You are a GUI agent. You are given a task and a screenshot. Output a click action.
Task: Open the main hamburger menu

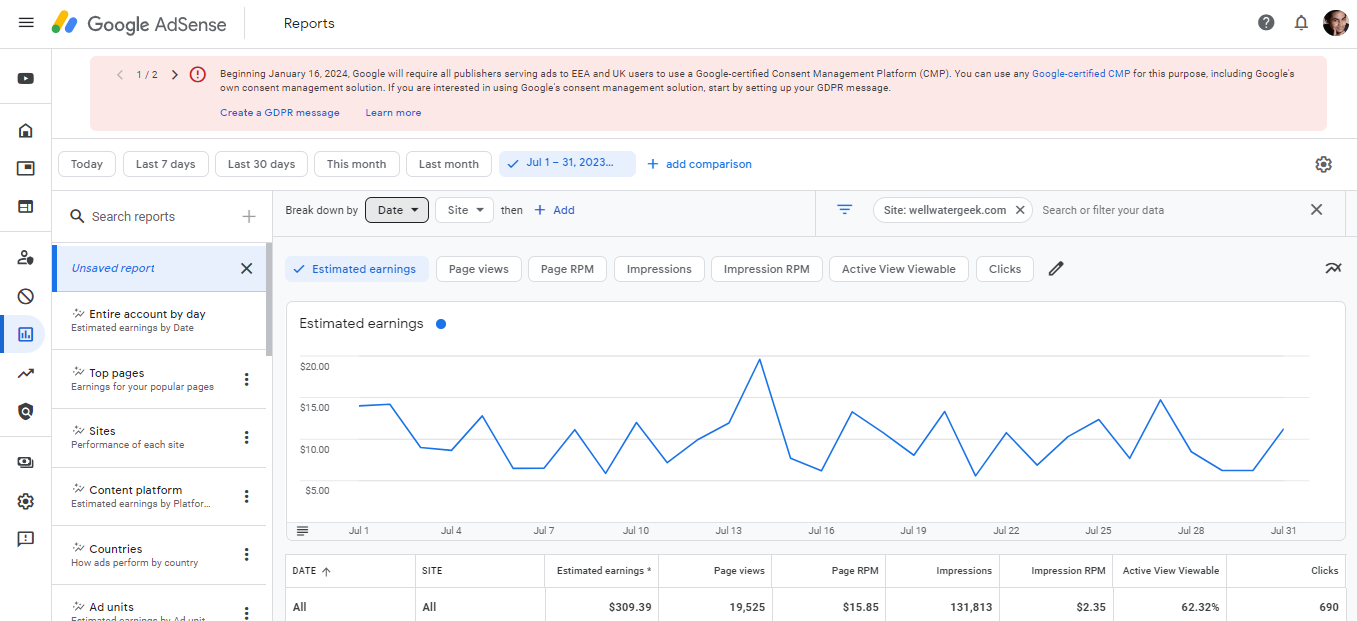[x=26, y=23]
